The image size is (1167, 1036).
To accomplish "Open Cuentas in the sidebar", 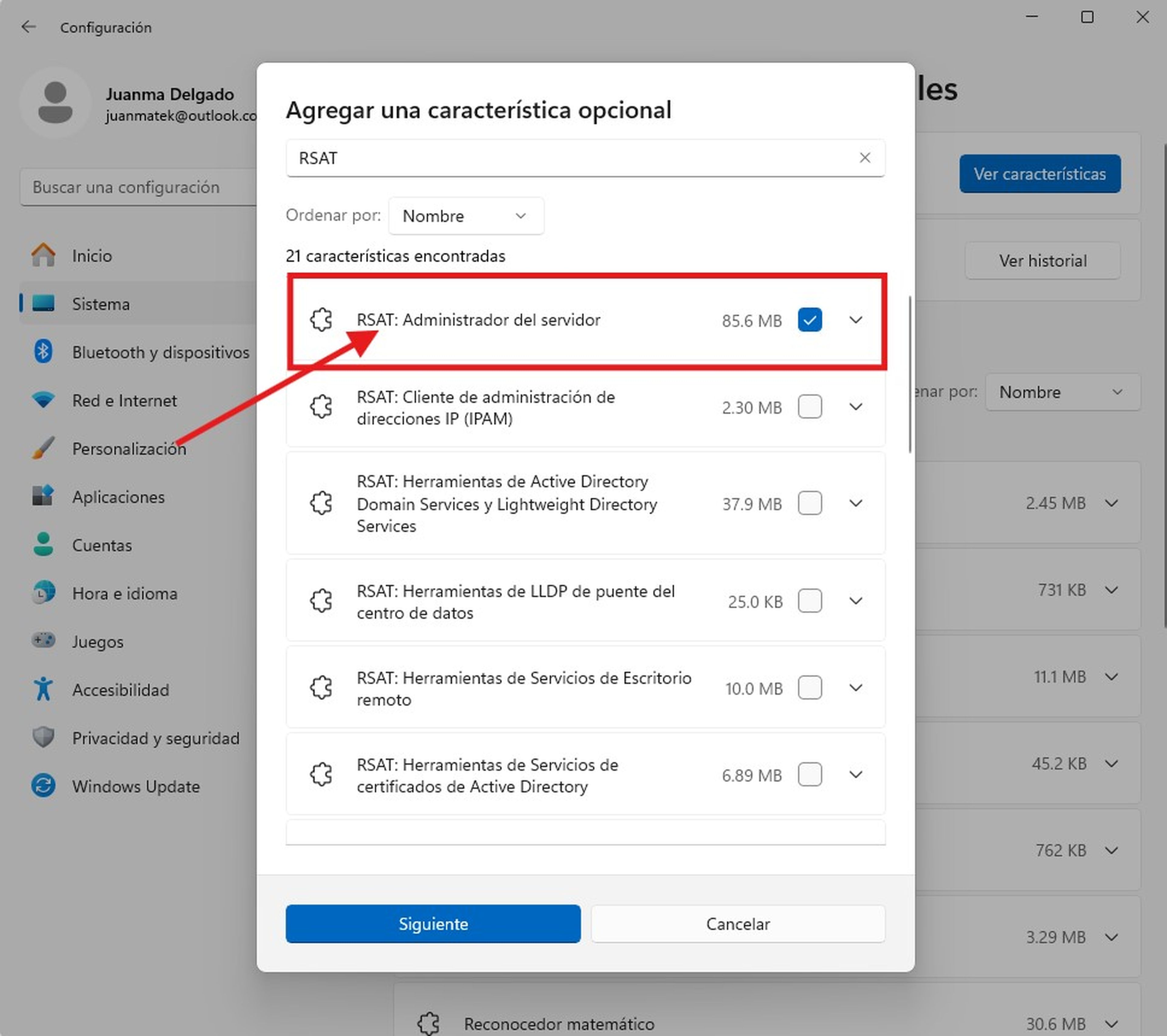I will (138, 545).
